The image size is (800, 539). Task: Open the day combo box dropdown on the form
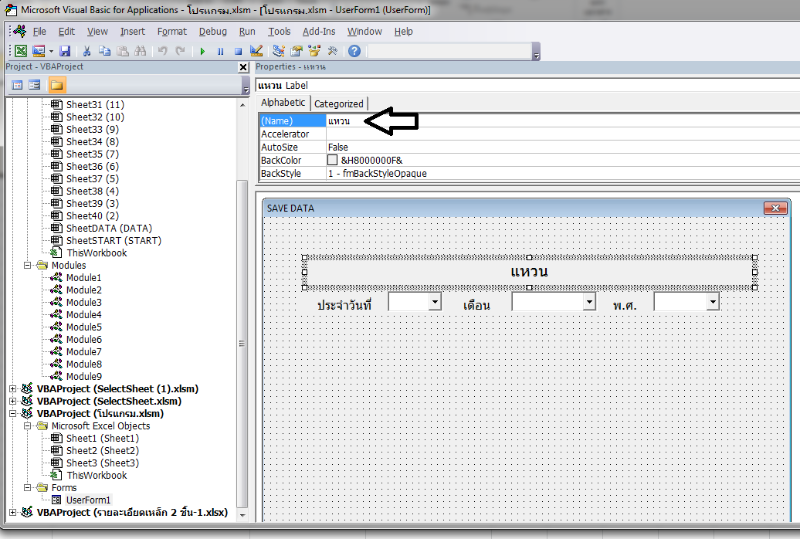click(x=434, y=301)
